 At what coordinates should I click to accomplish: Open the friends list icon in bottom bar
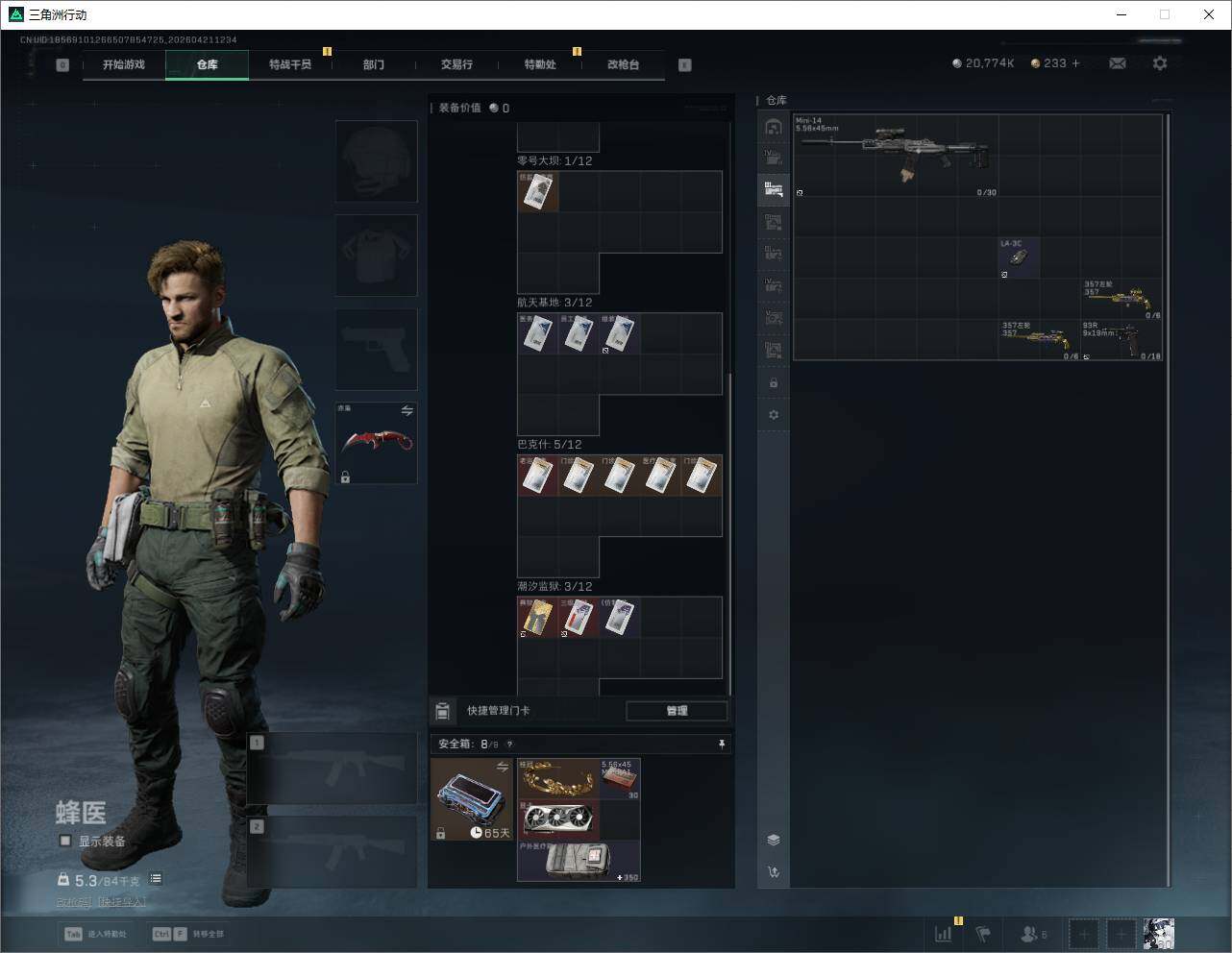tap(1033, 934)
